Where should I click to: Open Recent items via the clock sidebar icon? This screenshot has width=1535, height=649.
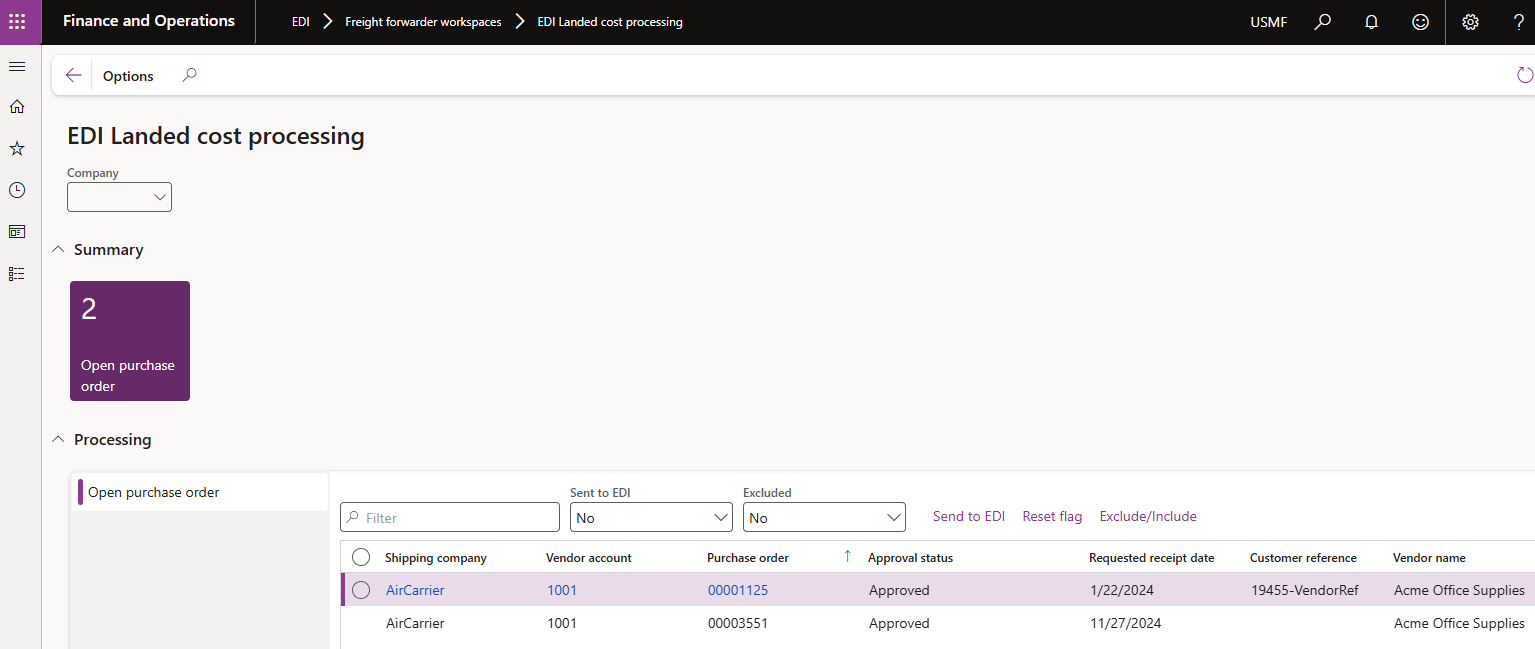16,190
